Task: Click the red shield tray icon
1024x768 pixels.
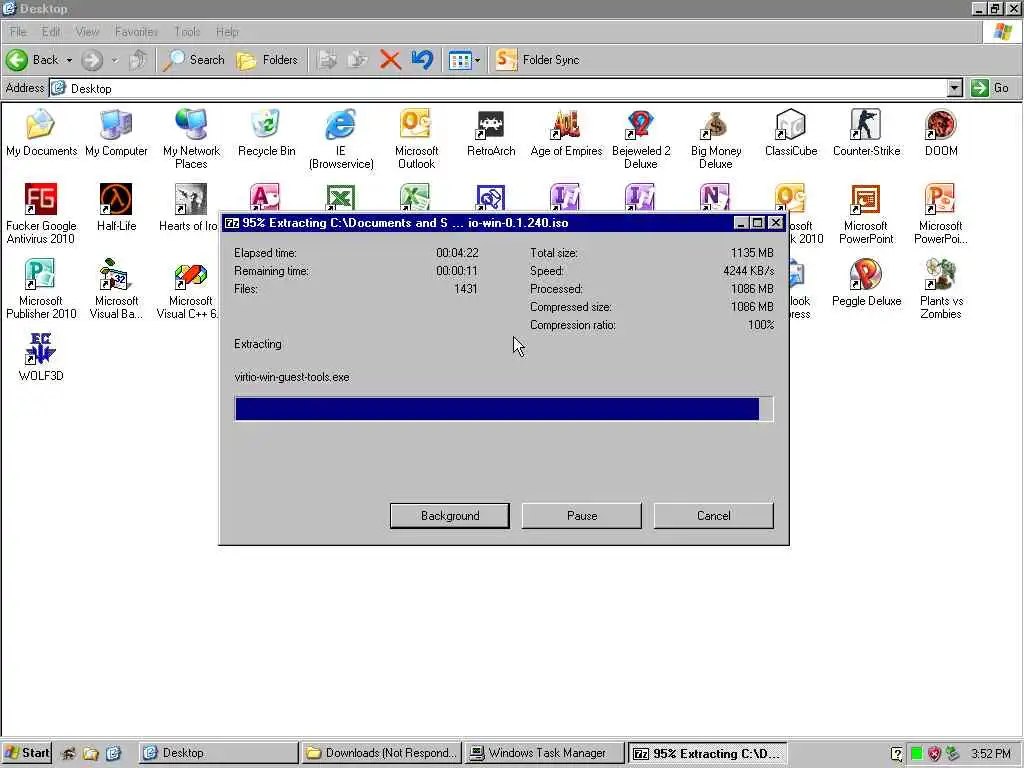Action: tap(934, 754)
